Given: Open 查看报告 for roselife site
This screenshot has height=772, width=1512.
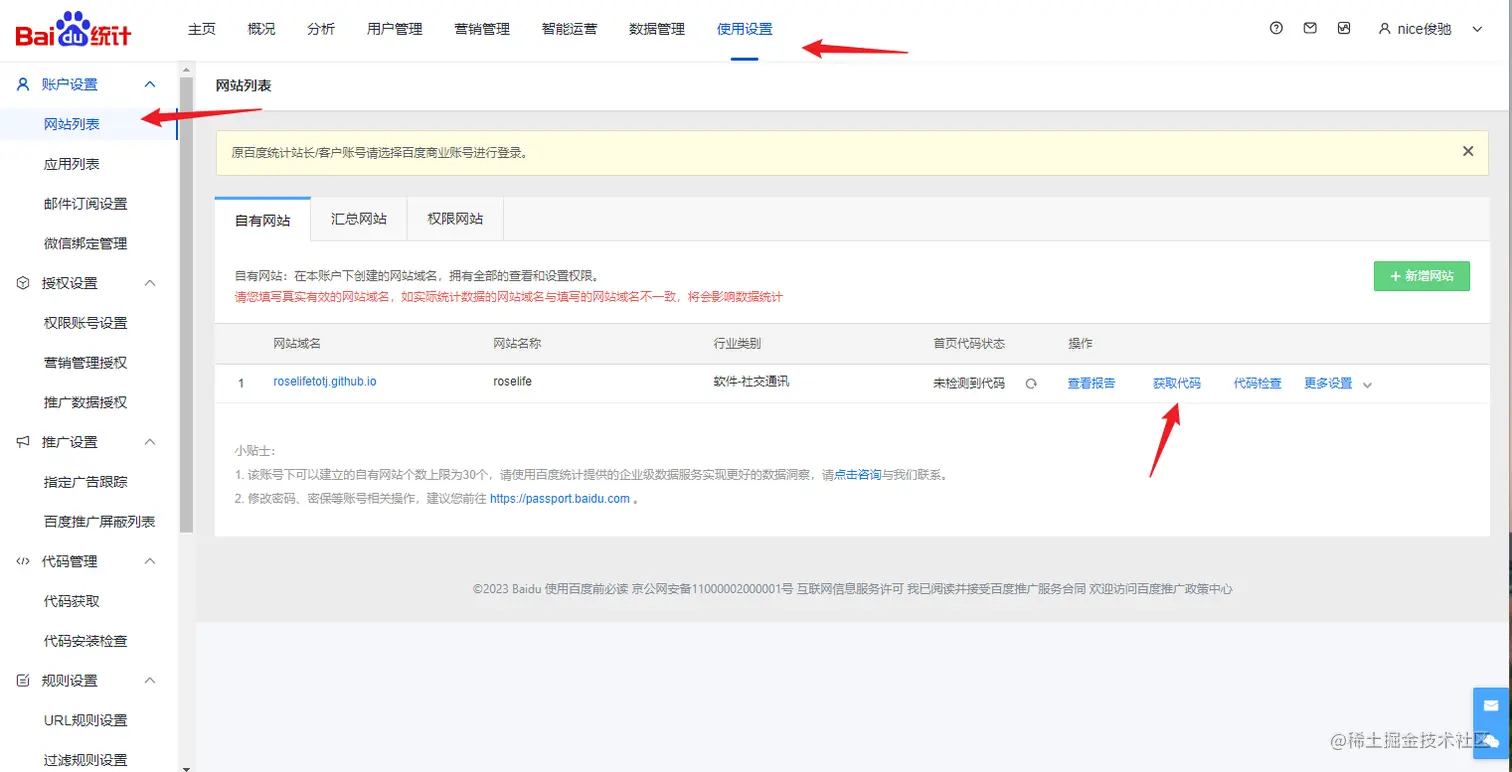Looking at the screenshot, I should coord(1092,384).
